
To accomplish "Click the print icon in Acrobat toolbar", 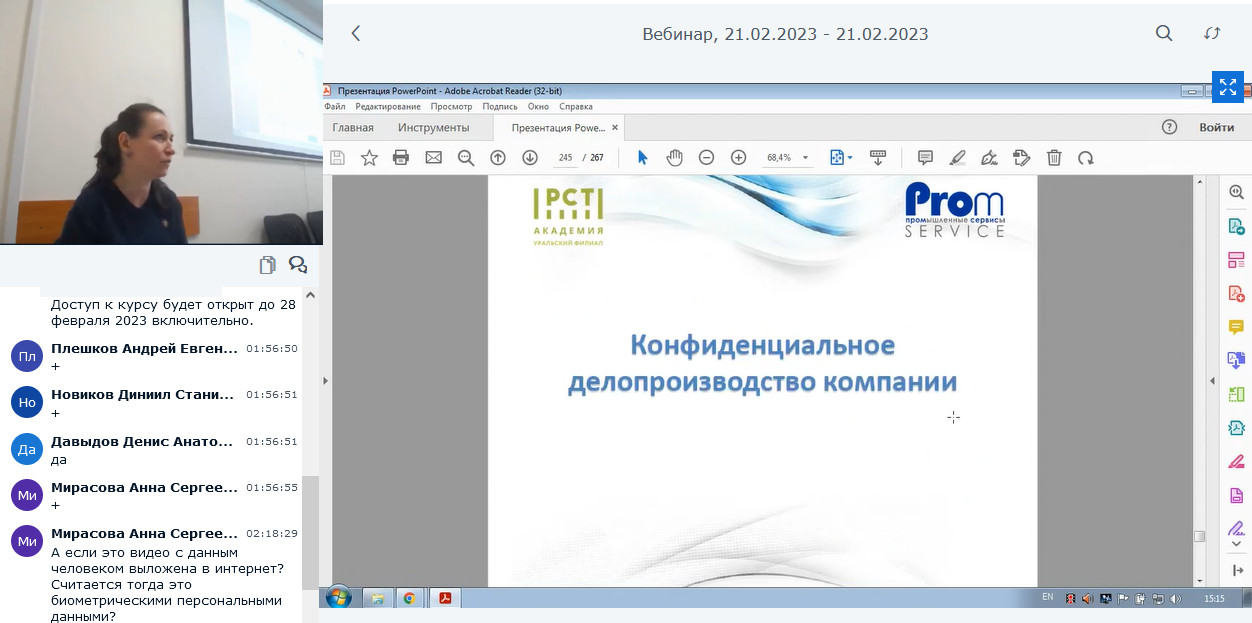I will [x=401, y=158].
